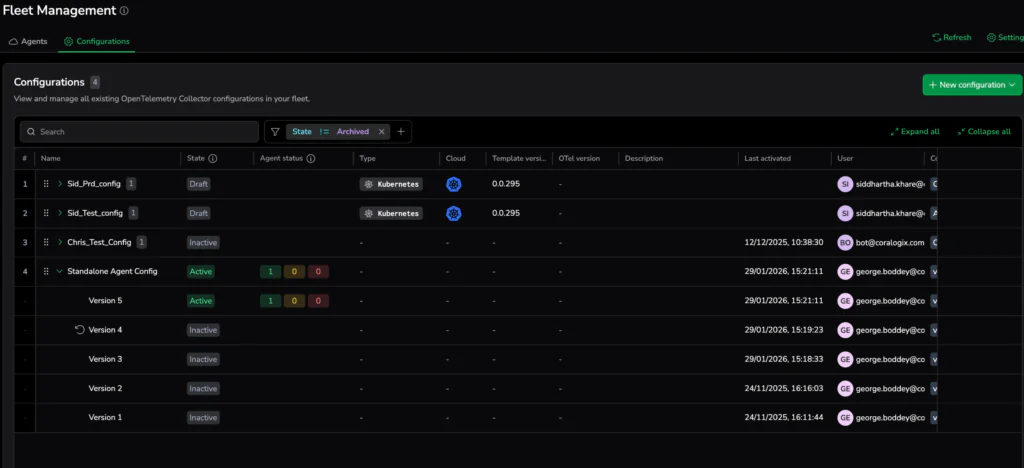
Task: Click the drag handle for Sid_Test_config
Action: click(x=46, y=213)
